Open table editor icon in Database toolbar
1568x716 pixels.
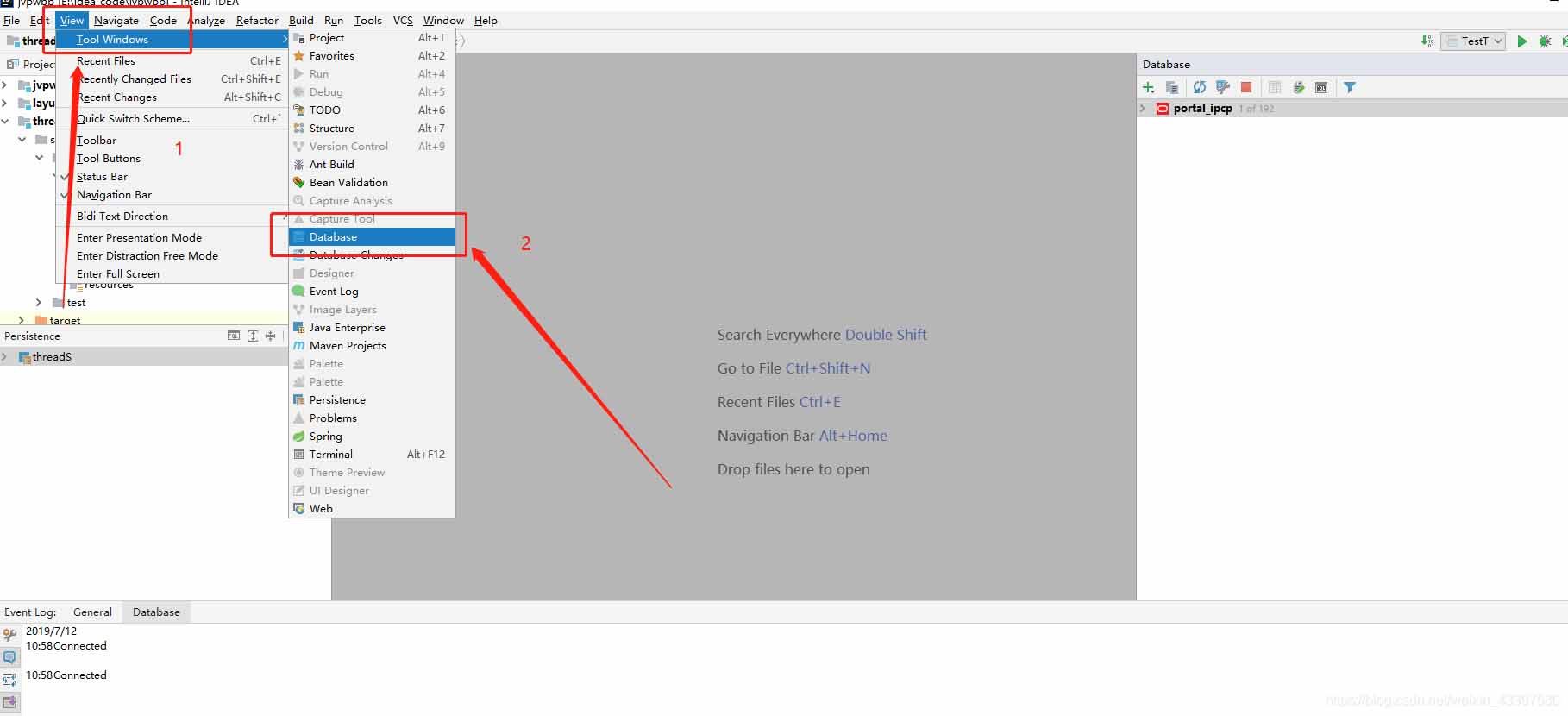1275,87
